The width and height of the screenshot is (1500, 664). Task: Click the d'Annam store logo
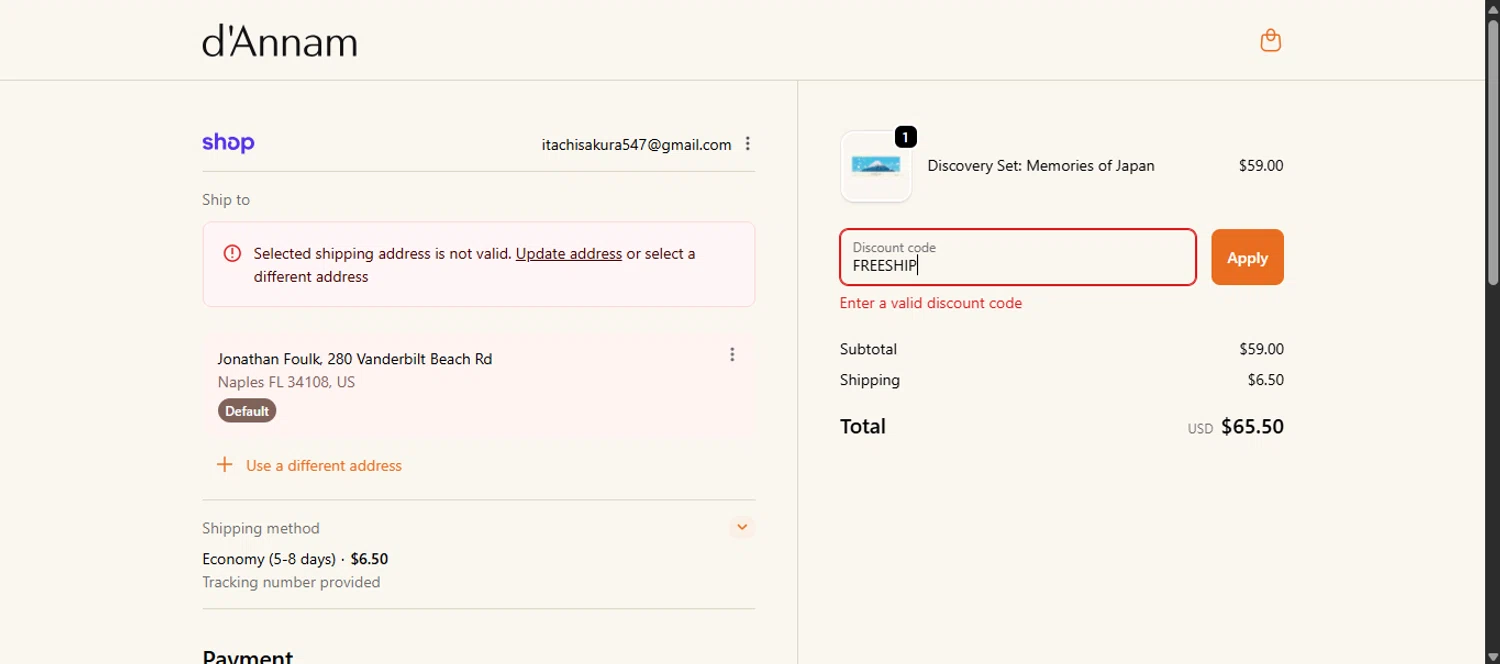(x=279, y=41)
